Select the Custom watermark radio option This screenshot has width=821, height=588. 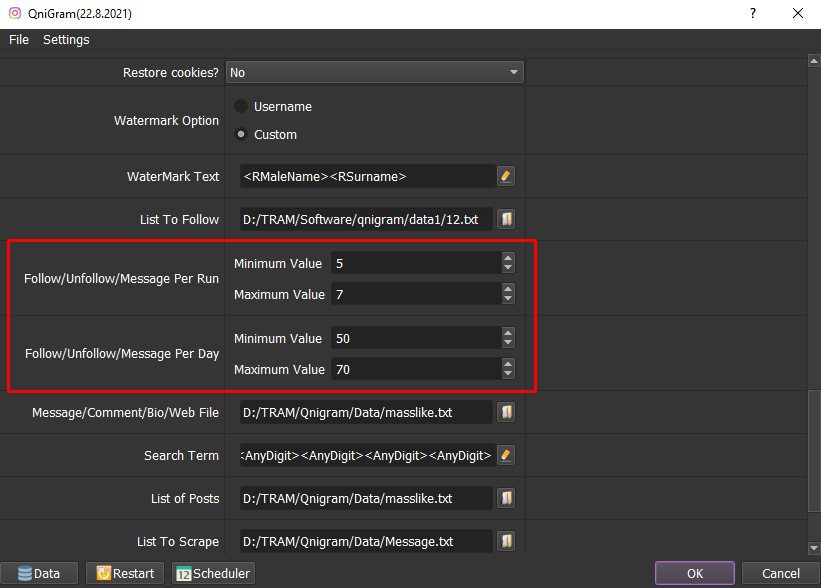coord(241,135)
